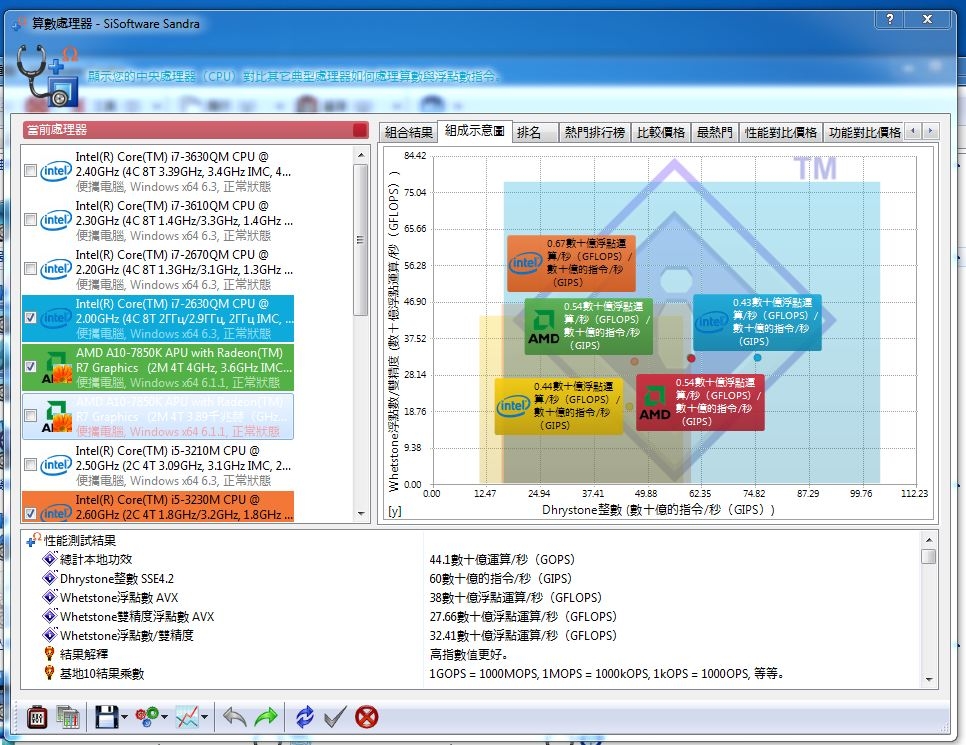
Task: Open the save icon dropdown arrow
Action: (x=124, y=717)
